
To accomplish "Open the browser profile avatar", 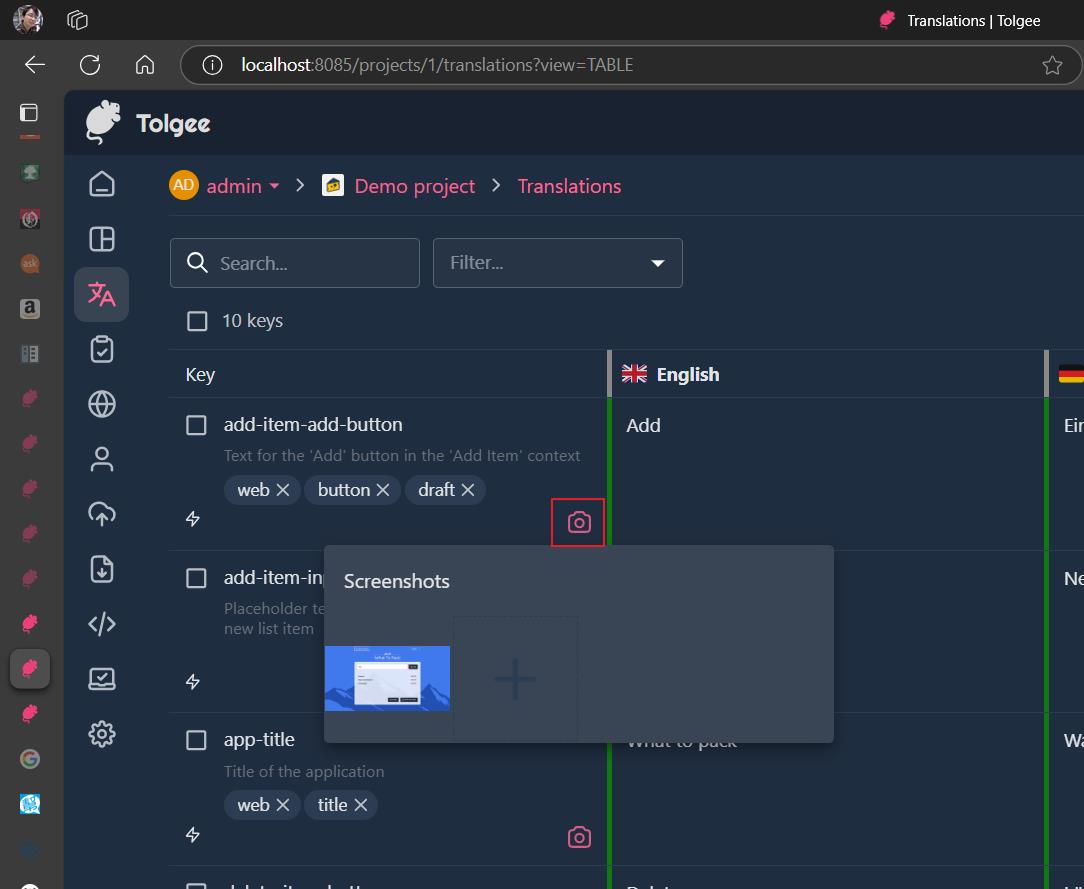I will [28, 20].
